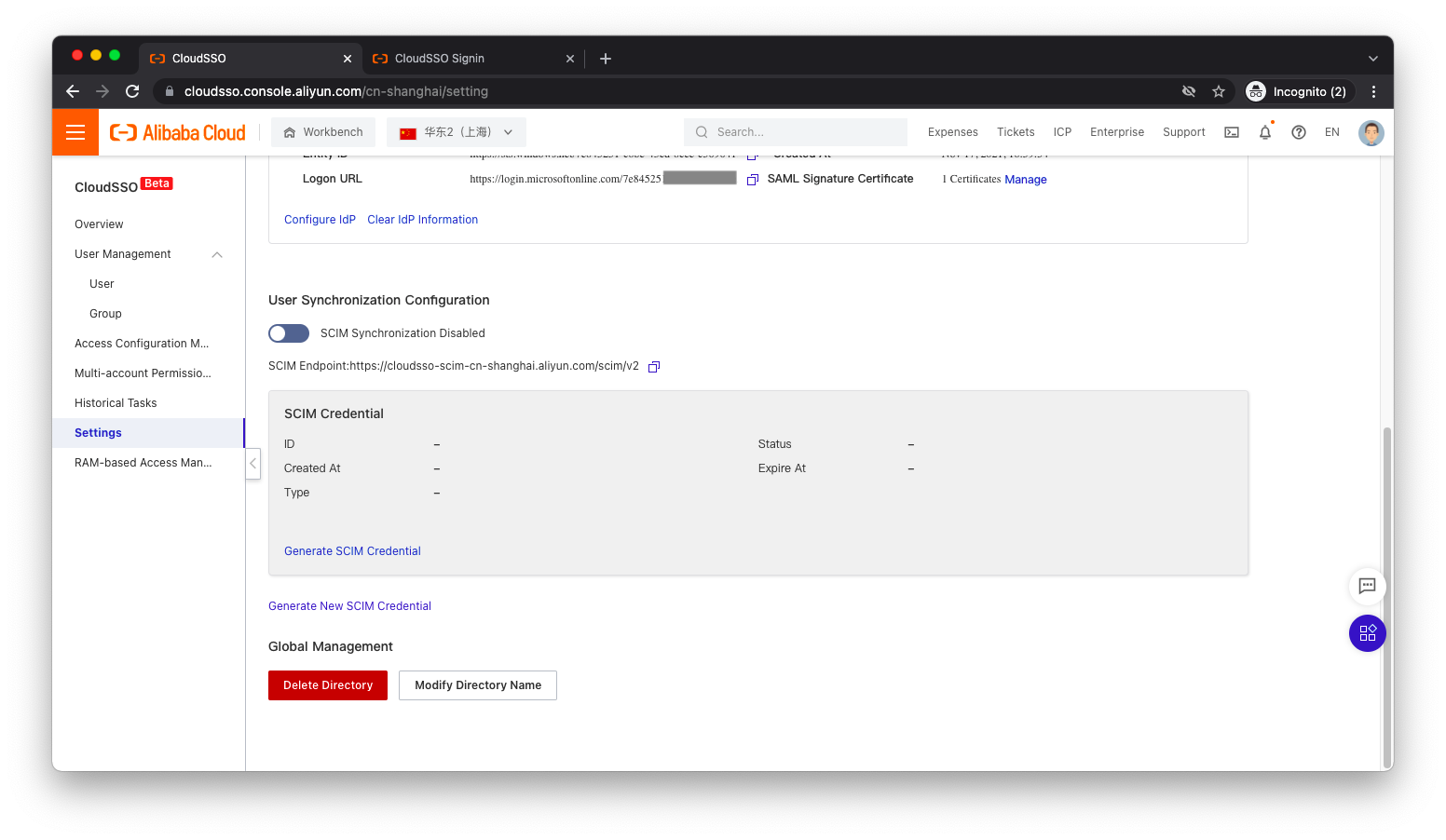Collapse the left sidebar panel
The height and width of the screenshot is (840, 1446).
point(252,463)
